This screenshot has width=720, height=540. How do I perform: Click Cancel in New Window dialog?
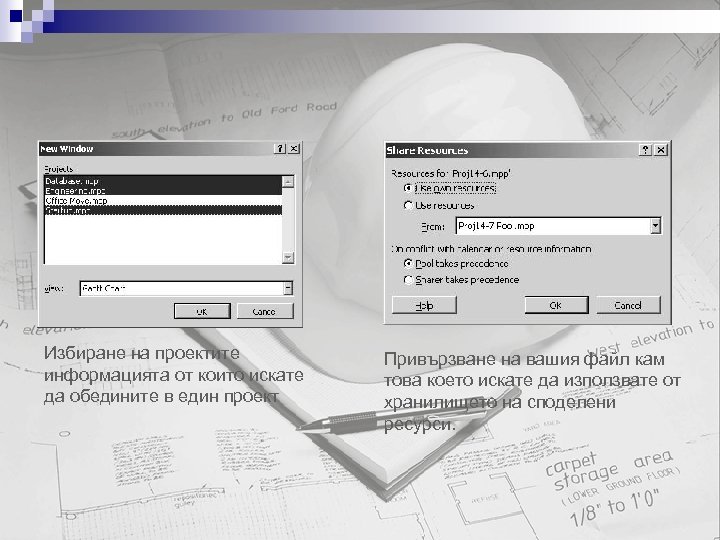(264, 311)
